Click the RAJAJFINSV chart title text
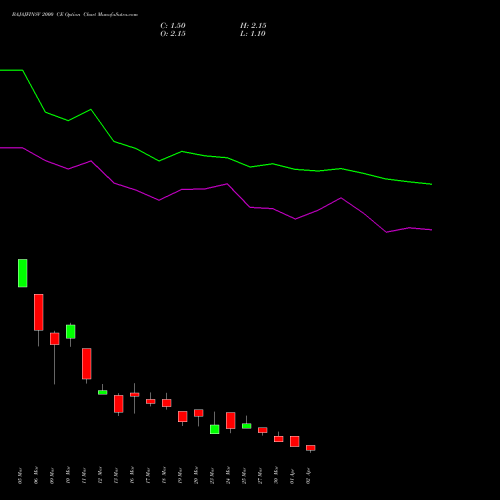This screenshot has height=500, width=500. (x=75, y=15)
